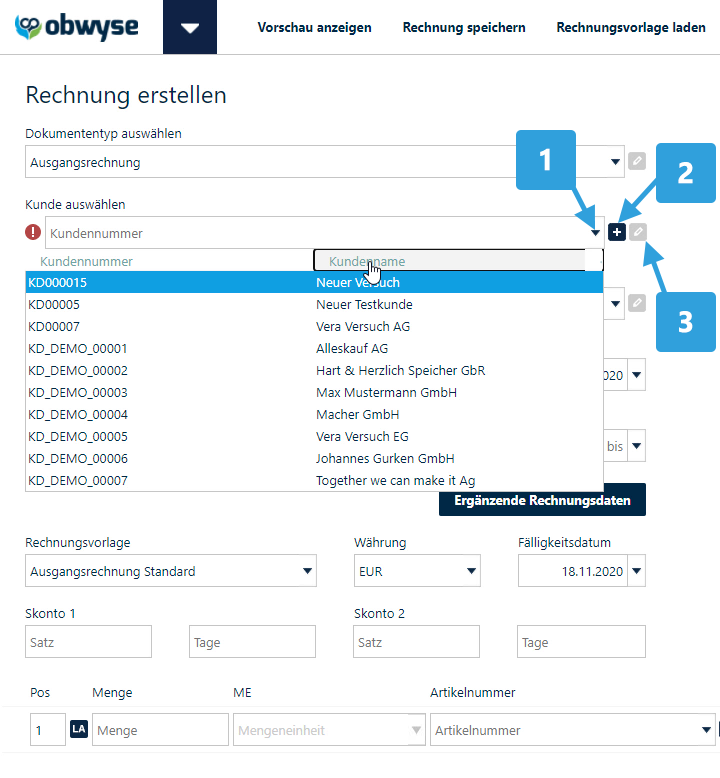Collapse the customer list via Kundennummer dropdown arrow

point(595,233)
